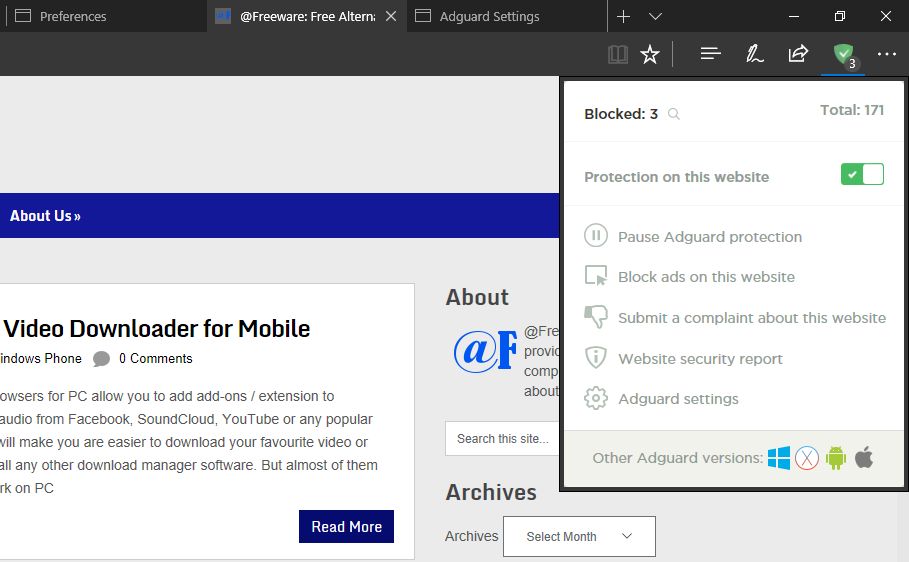Open Edge Settings and more ellipsis menu
Viewport: 909px width, 562px height.
click(x=886, y=54)
